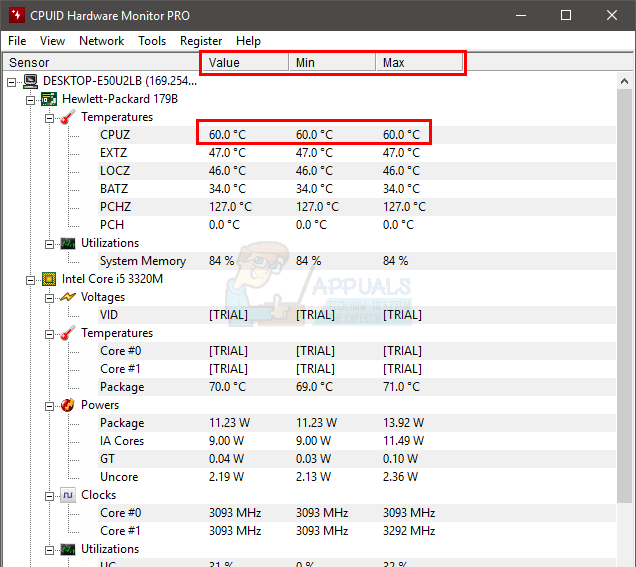636x567 pixels.
Task: Select Core #1 under Temperatures
Action: 357,369
